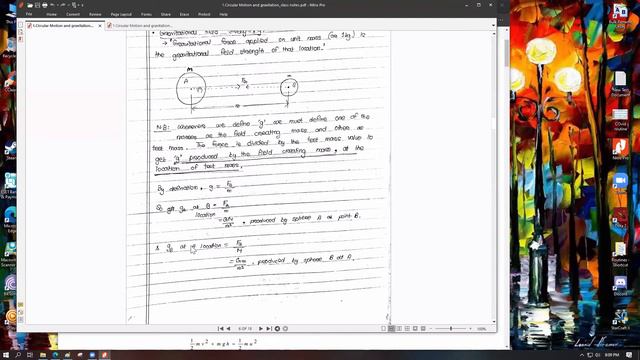This screenshot has height=360, width=640.
Task: Click the next view circle button
Action: coord(285,329)
